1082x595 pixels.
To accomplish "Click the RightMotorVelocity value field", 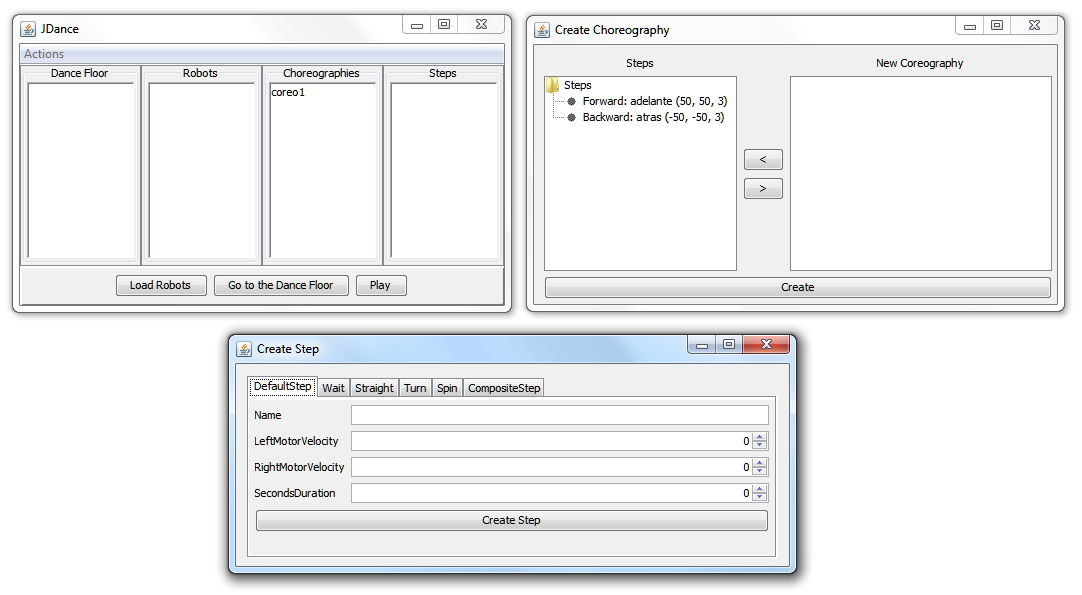I will pyautogui.click(x=551, y=467).
